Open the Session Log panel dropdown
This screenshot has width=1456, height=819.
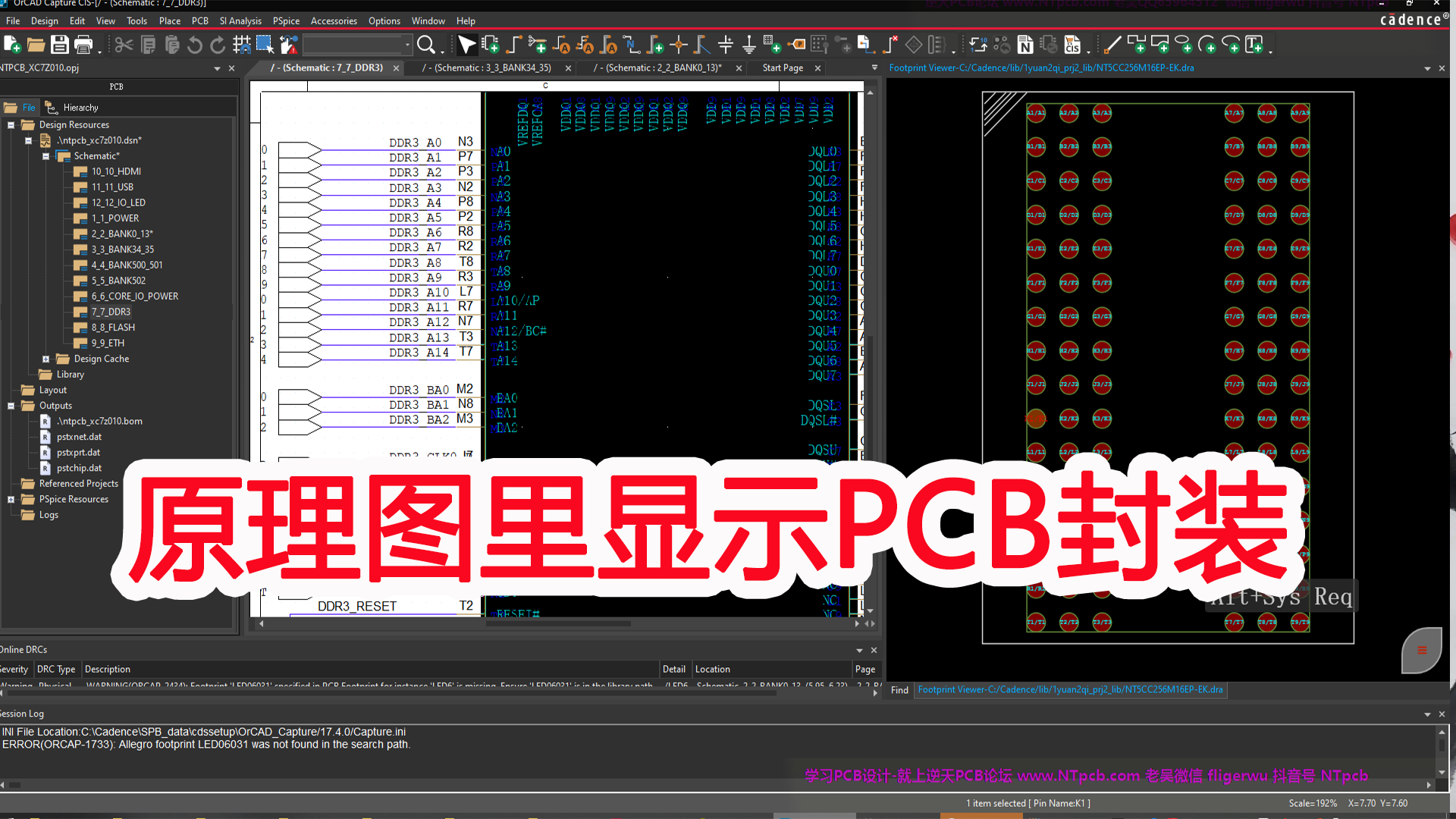(1427, 714)
